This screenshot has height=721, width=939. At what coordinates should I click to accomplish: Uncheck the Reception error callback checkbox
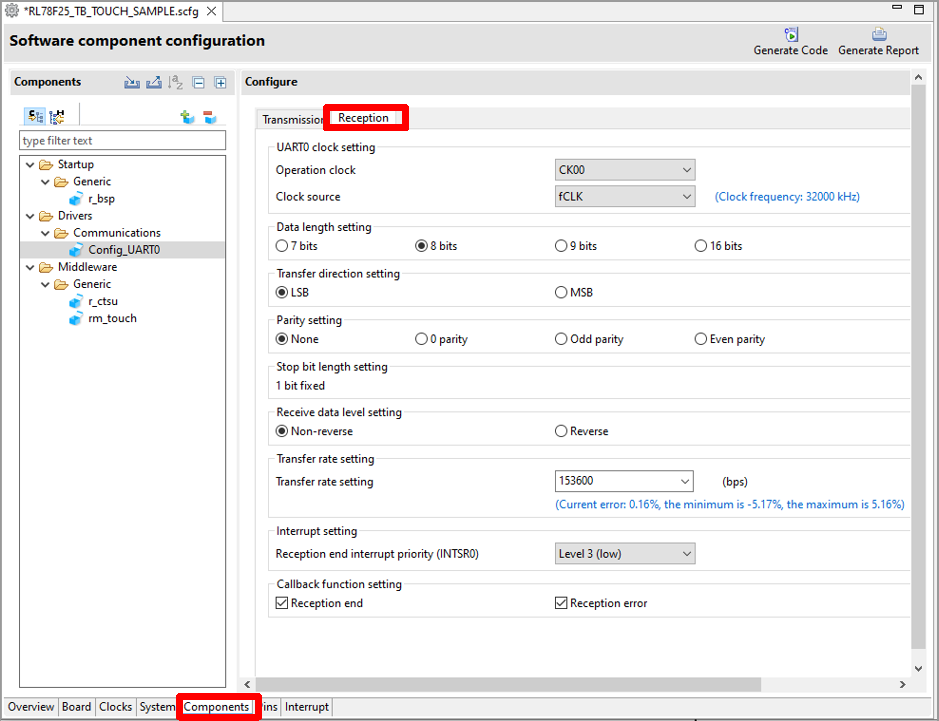562,603
